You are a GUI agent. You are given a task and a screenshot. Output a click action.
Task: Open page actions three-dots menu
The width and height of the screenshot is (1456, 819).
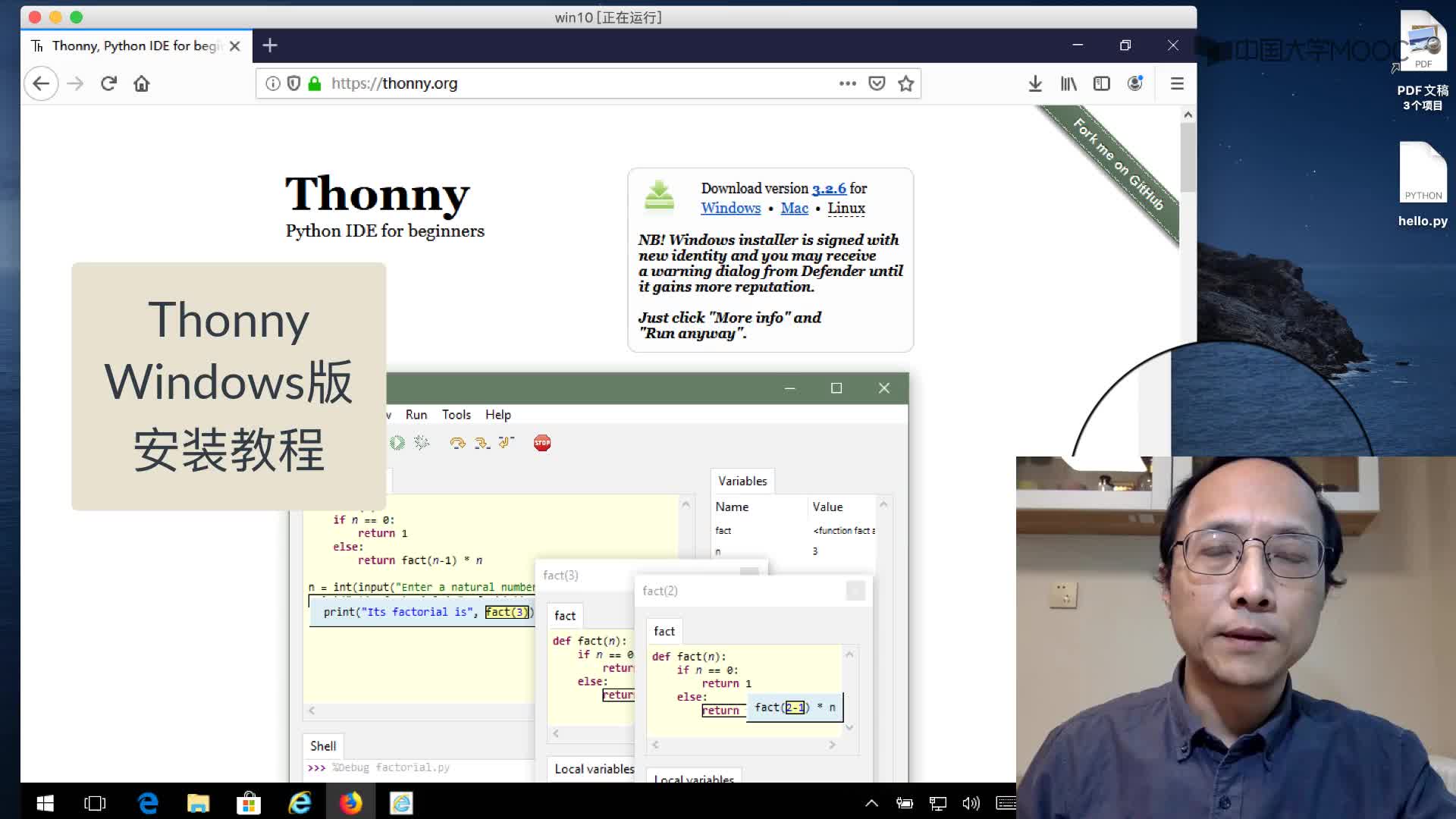[848, 83]
